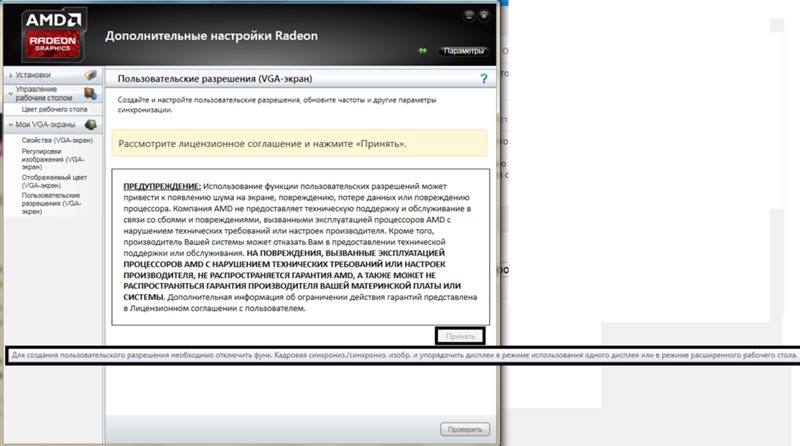800x446 pixels.
Task: Open the help question mark icon
Action: pos(484,79)
